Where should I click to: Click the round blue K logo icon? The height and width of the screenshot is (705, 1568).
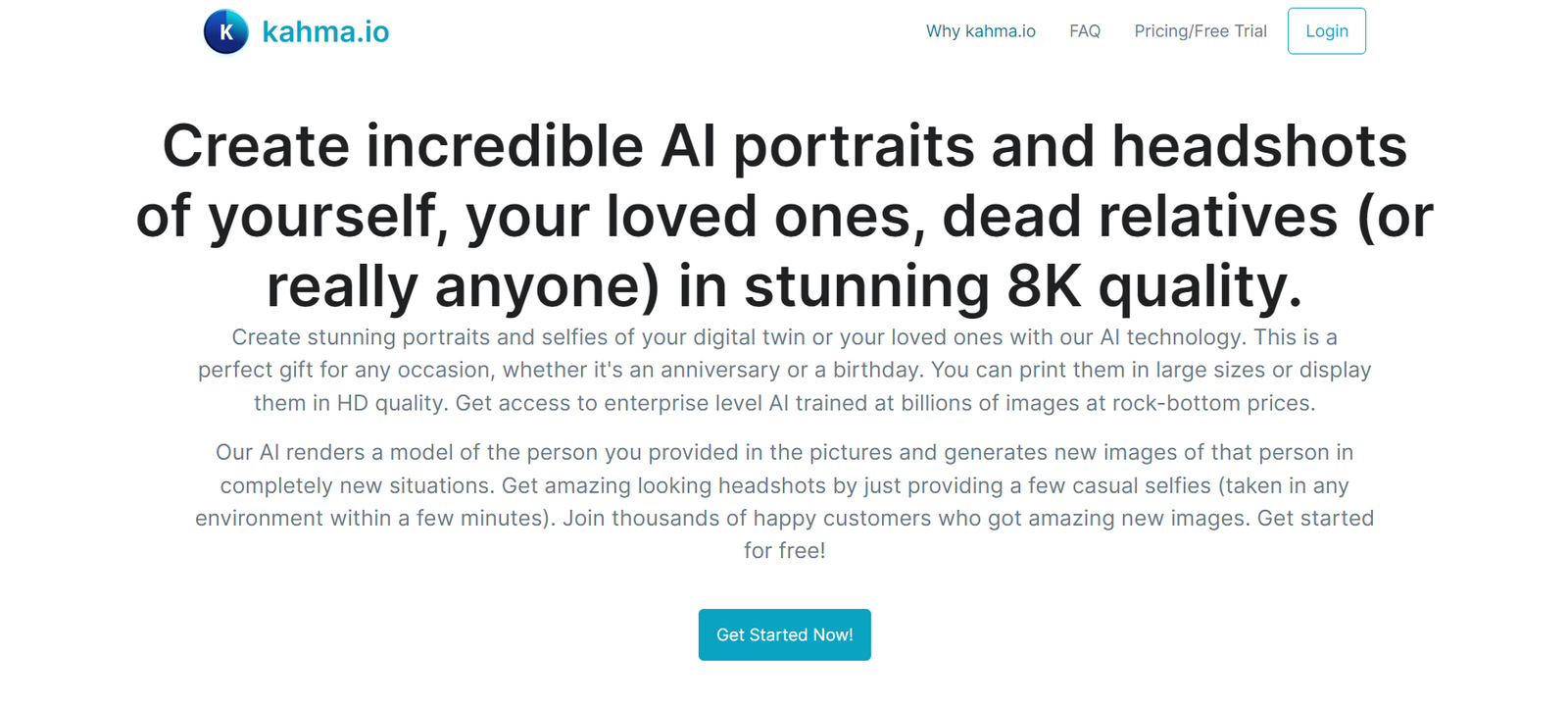pyautogui.click(x=225, y=31)
